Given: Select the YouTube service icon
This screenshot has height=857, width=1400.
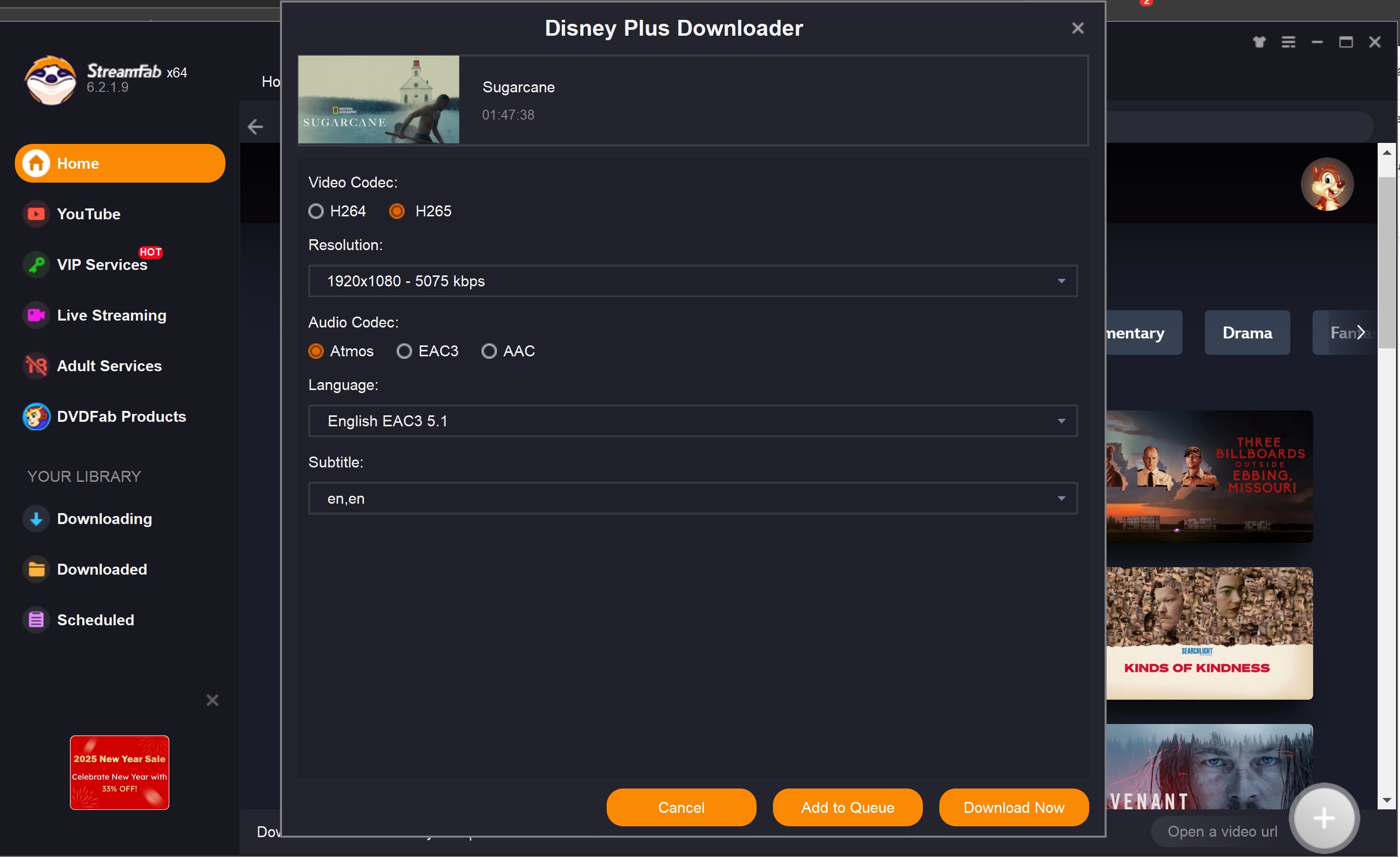Looking at the screenshot, I should pos(34,214).
